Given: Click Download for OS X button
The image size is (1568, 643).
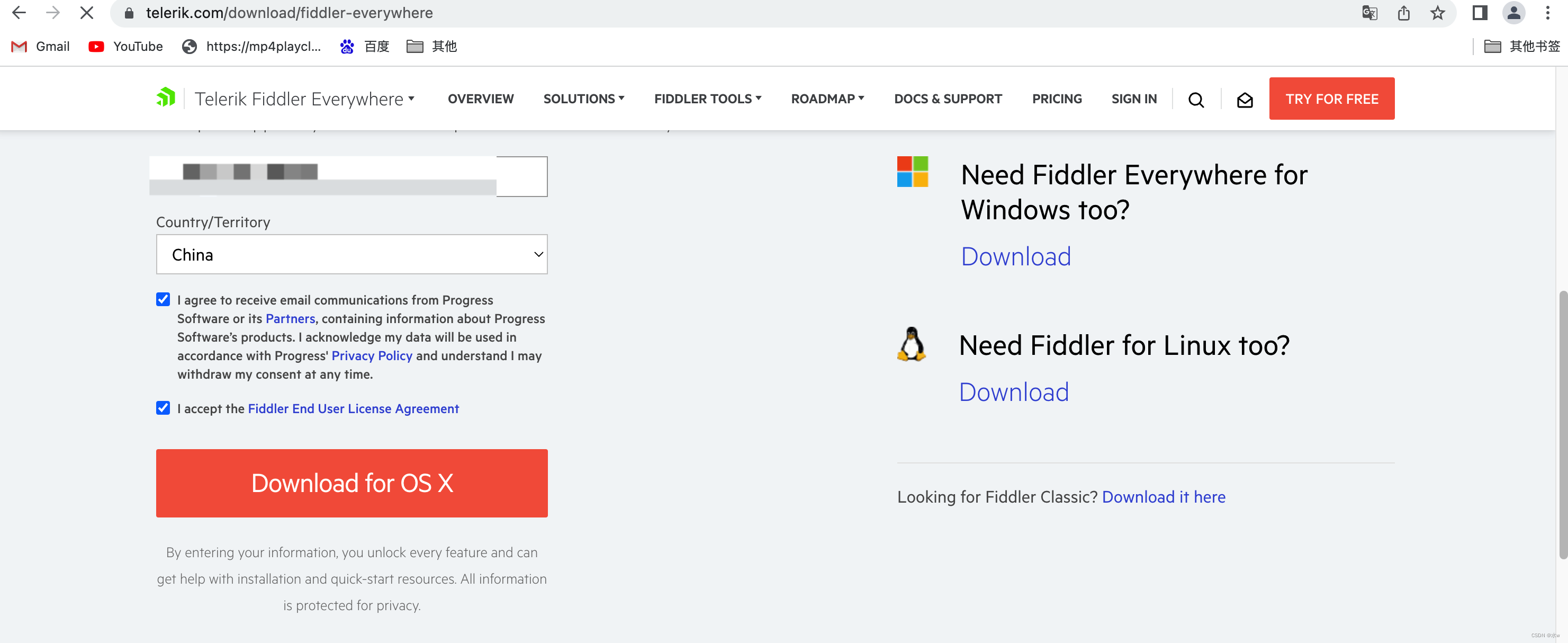Looking at the screenshot, I should coord(351,483).
